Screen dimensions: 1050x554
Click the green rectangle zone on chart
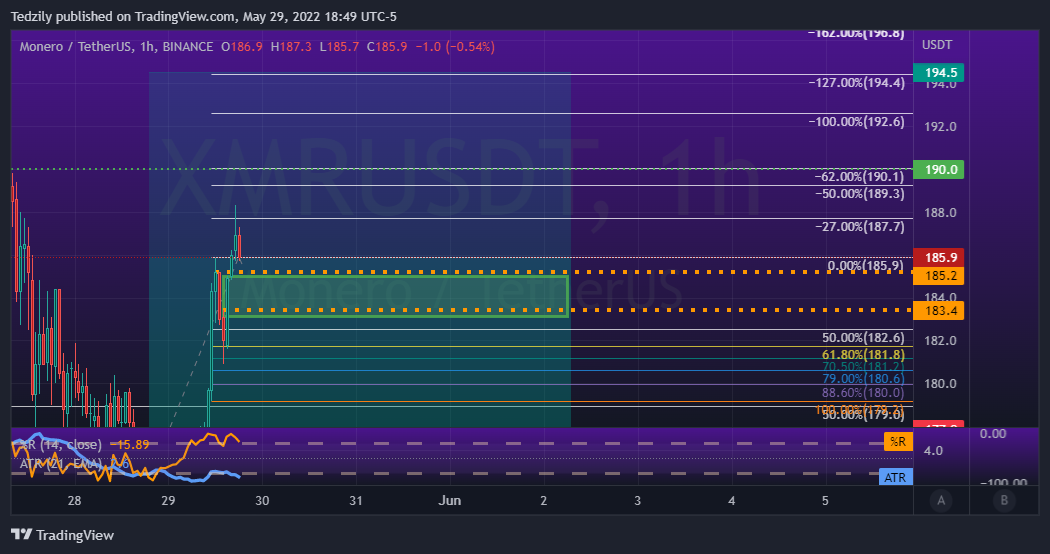click(x=398, y=295)
